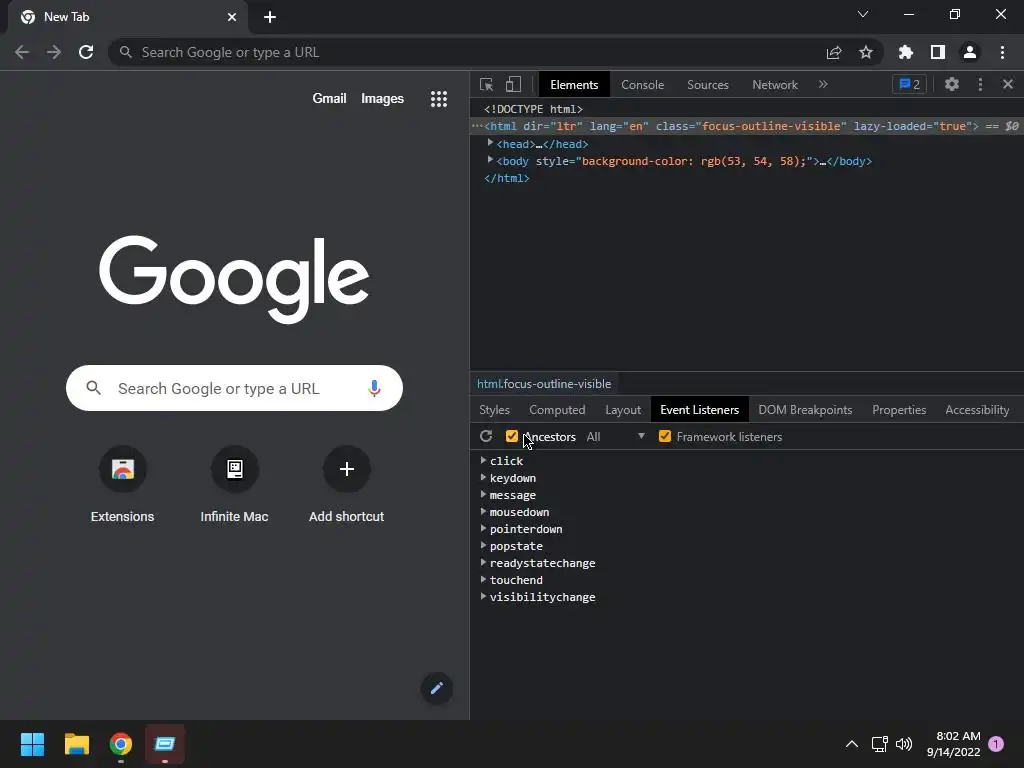Viewport: 1024px width, 768px height.
Task: Expand the readystatechange event listener
Action: click(x=483, y=562)
